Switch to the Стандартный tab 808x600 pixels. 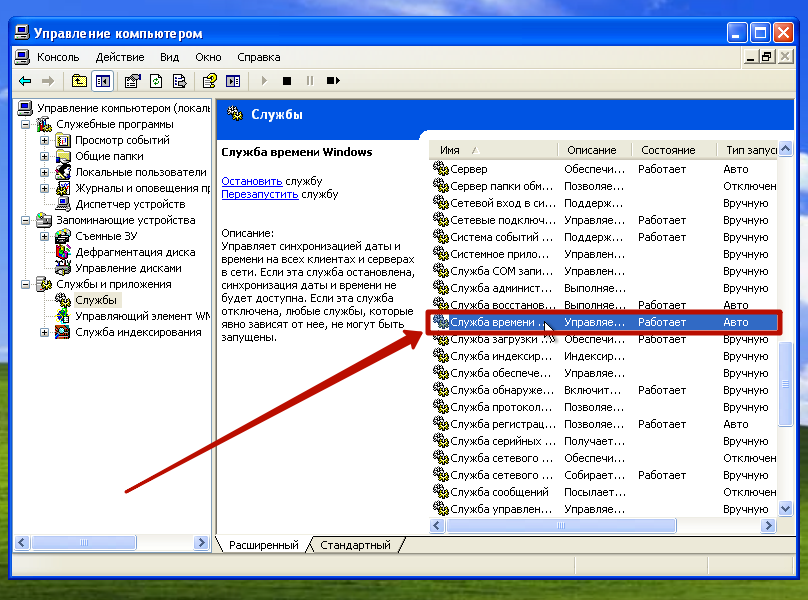pos(355,545)
